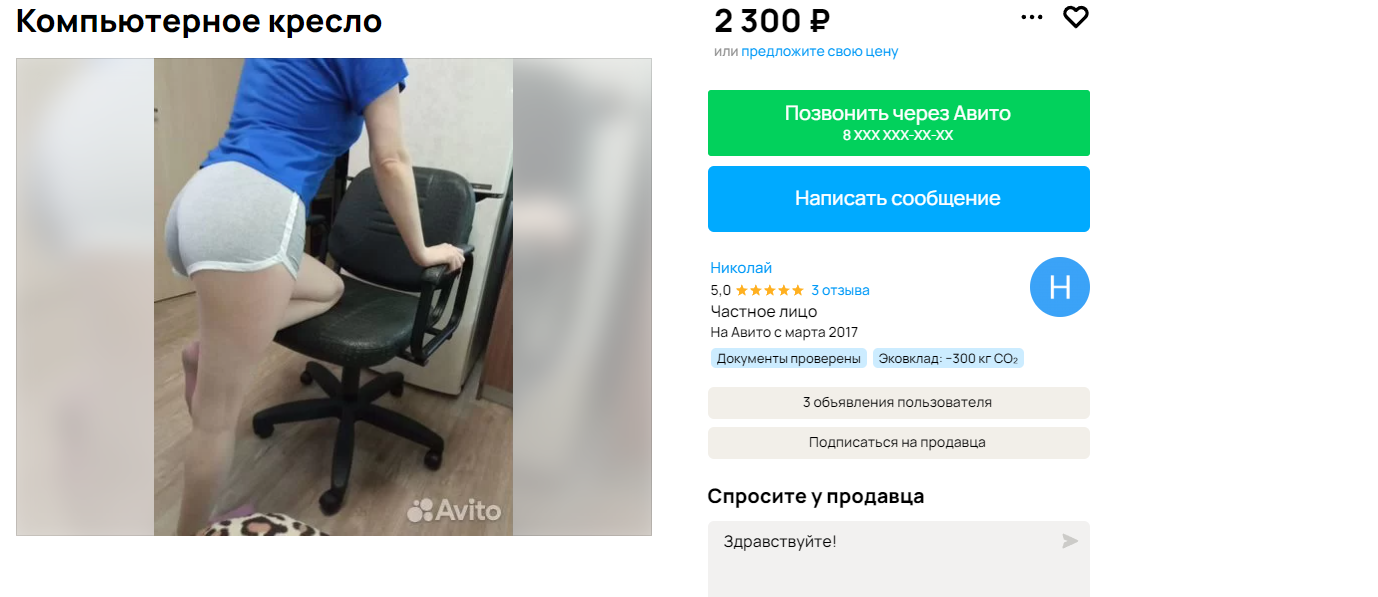
Task: Subscribe via Подписаться на продавца
Action: 898,443
